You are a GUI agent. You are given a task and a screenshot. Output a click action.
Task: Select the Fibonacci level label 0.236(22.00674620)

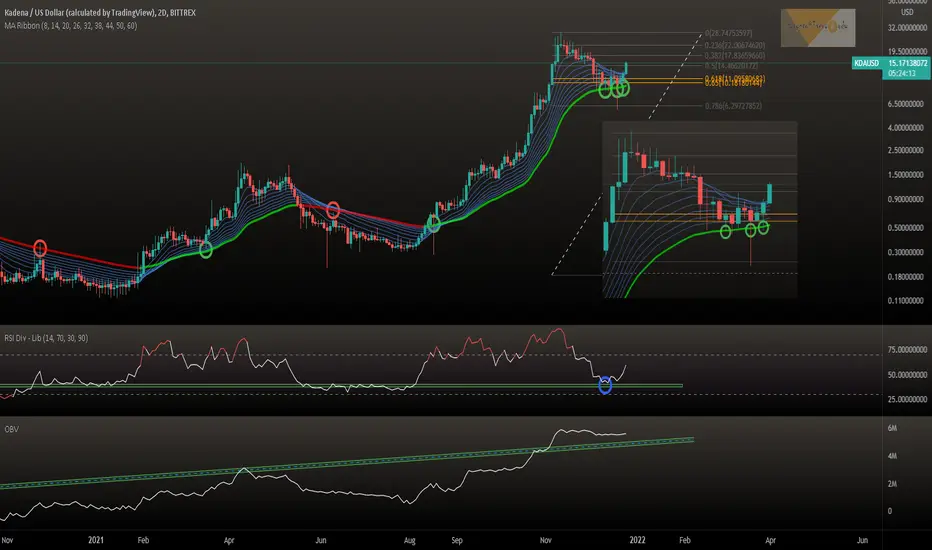coord(735,45)
